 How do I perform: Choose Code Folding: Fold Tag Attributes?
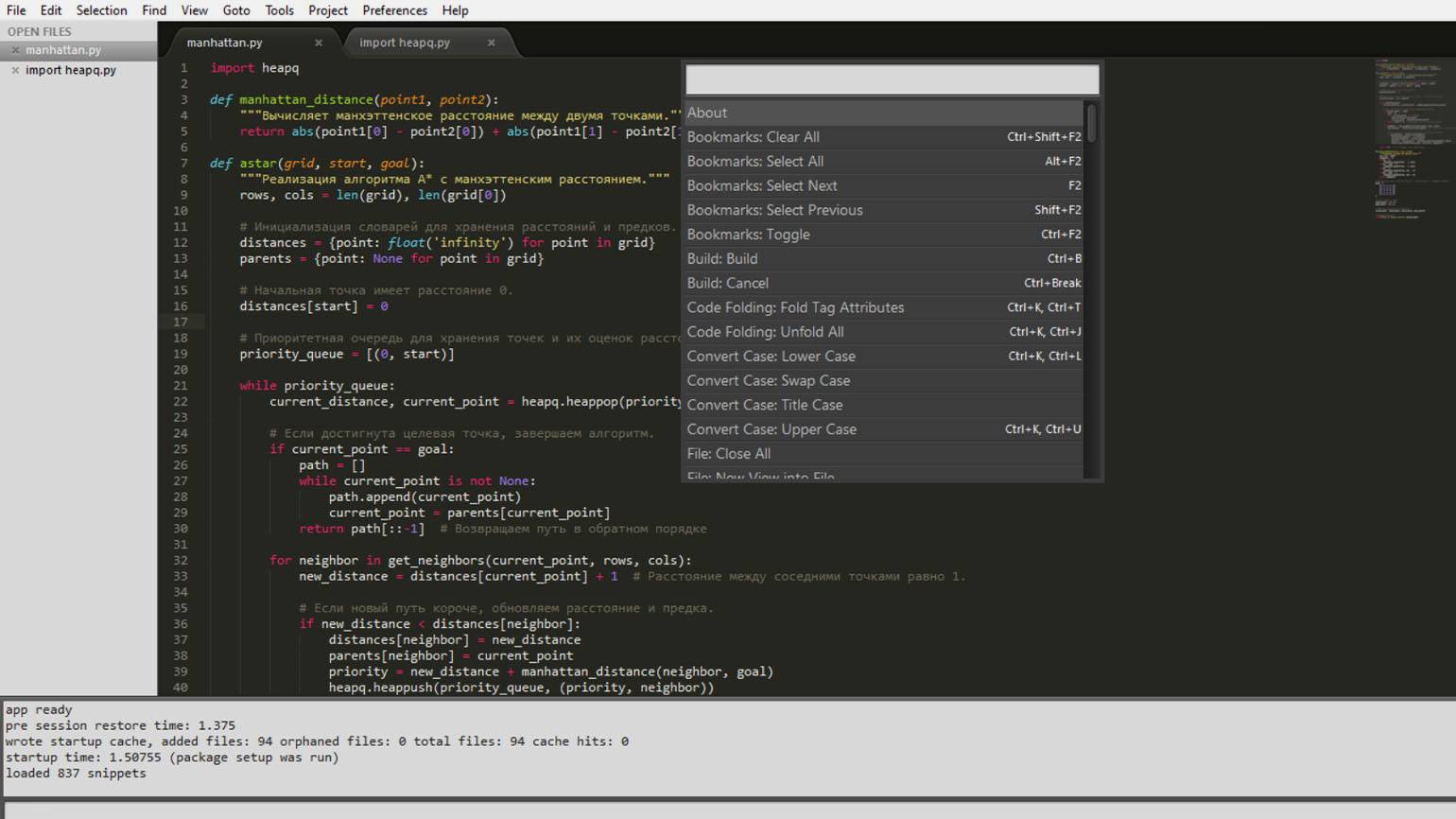point(884,307)
